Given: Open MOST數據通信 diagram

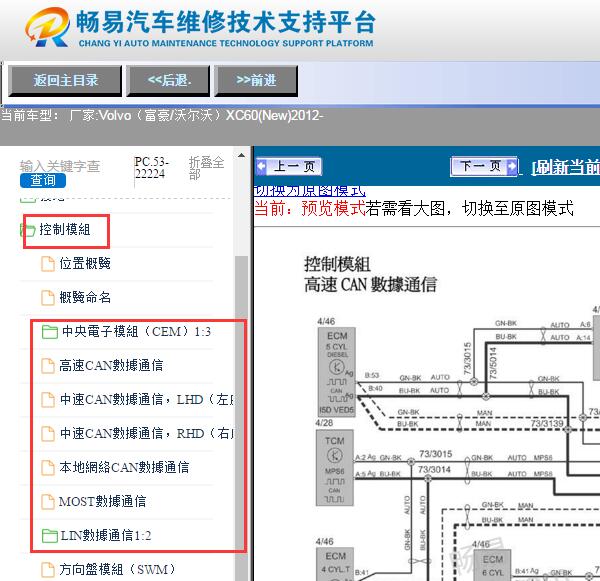Looking at the screenshot, I should 103,501.
